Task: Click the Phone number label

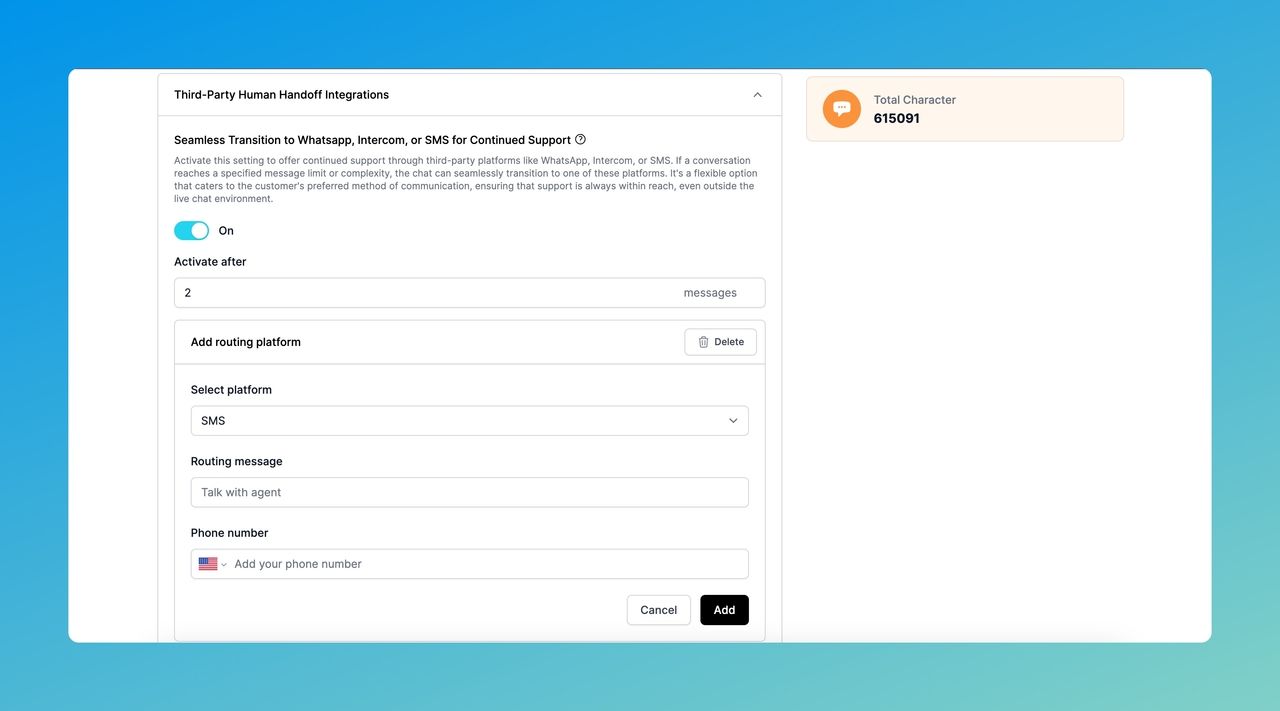Action: [x=230, y=533]
